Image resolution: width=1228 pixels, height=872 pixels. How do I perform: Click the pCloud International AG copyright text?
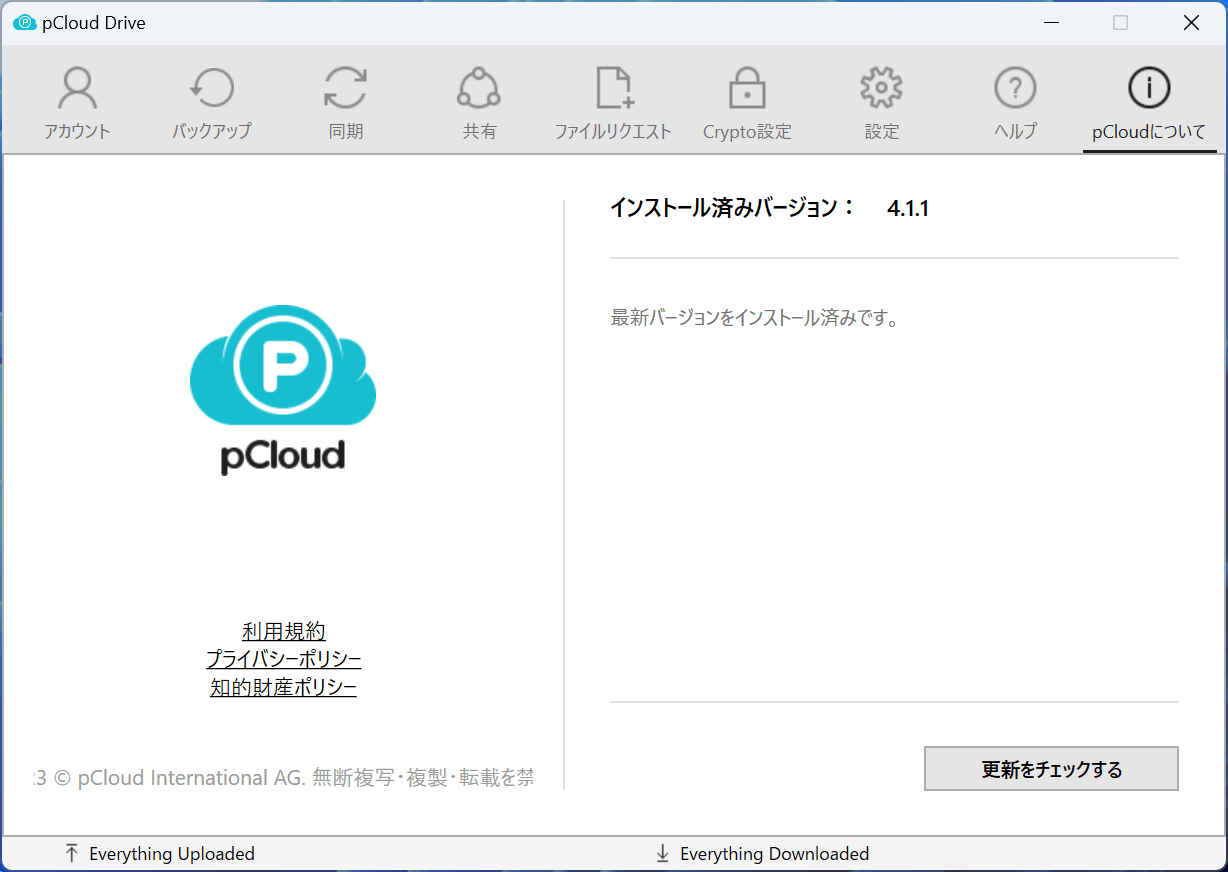[x=283, y=778]
